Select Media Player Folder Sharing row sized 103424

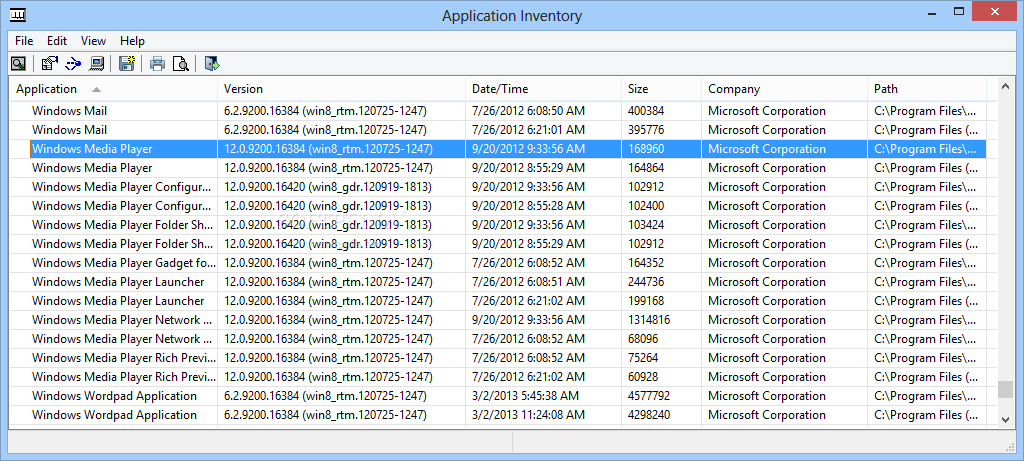click(x=498, y=225)
